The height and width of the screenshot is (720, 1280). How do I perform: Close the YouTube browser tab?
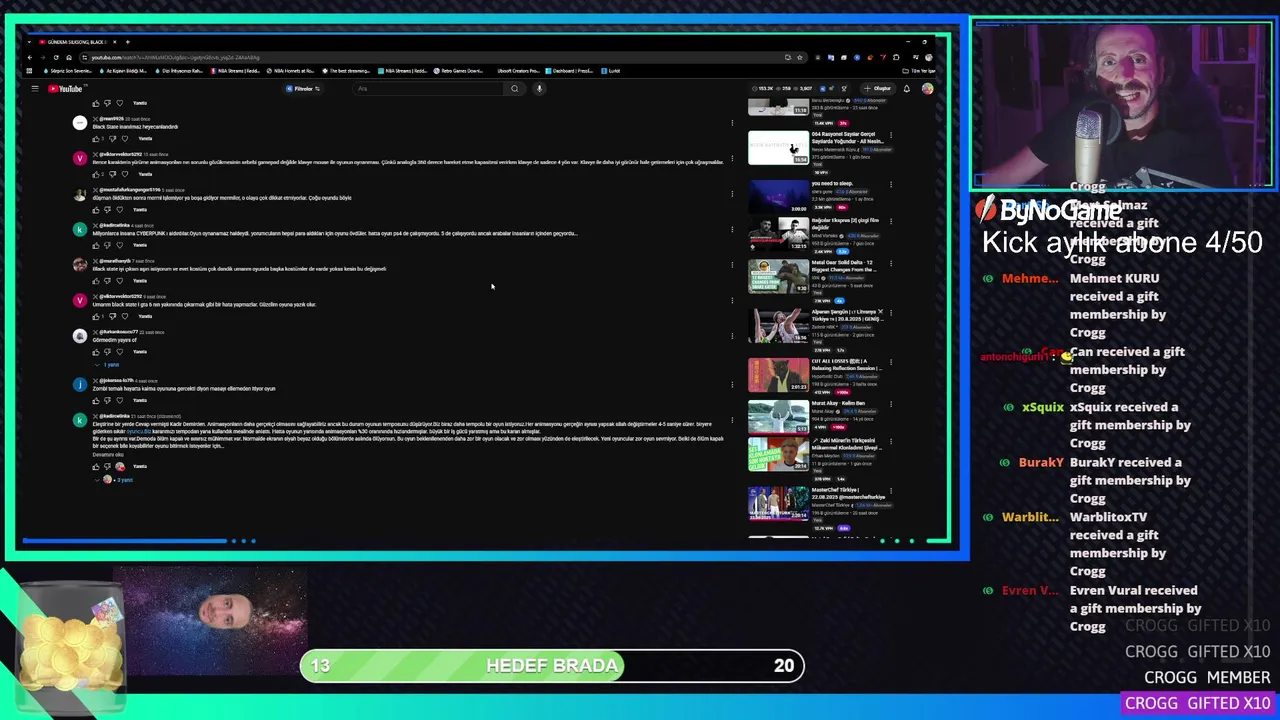pyautogui.click(x=114, y=42)
